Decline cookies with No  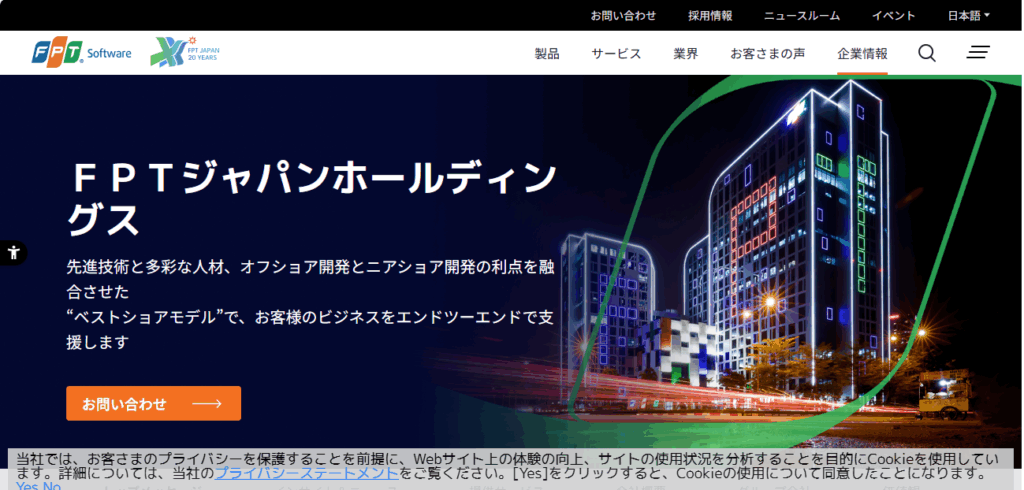[51, 486]
